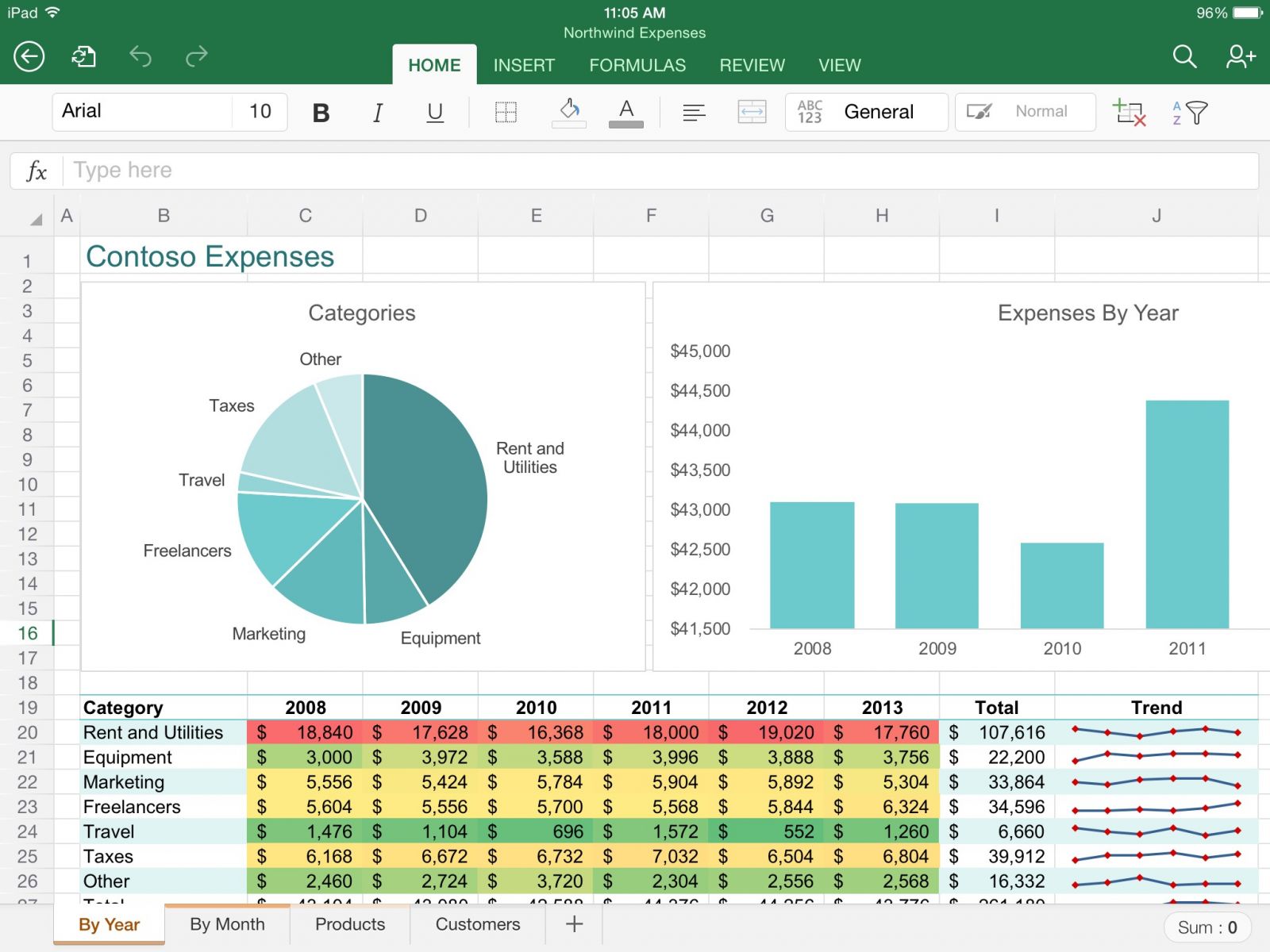Select all cells via corner triangle
Viewport: 1270px width, 952px height.
pos(35,218)
